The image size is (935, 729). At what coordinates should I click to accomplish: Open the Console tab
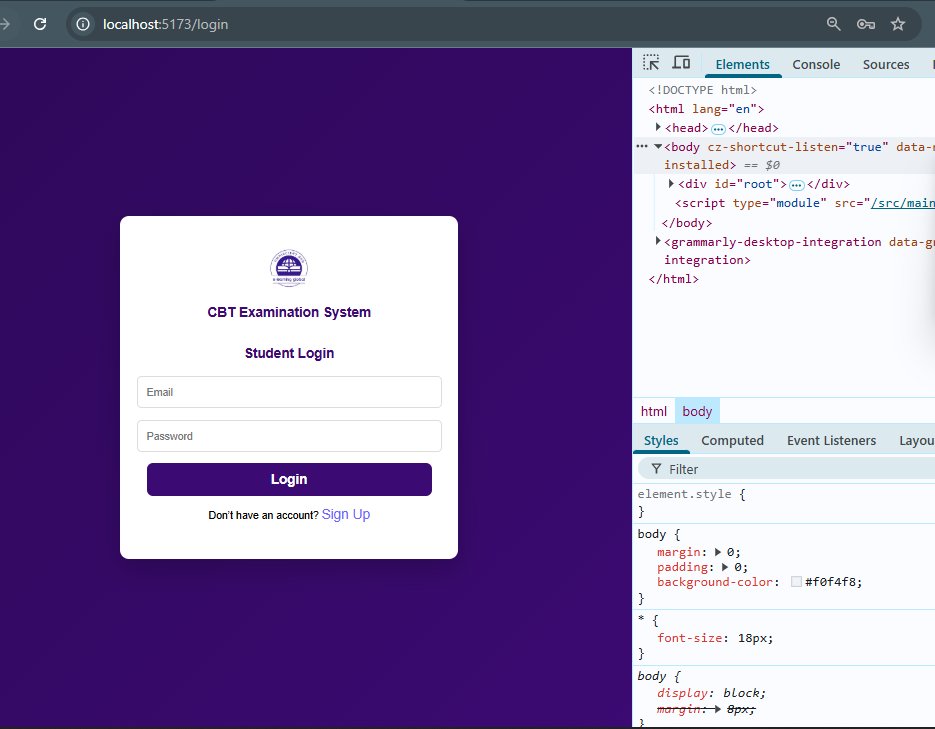816,64
